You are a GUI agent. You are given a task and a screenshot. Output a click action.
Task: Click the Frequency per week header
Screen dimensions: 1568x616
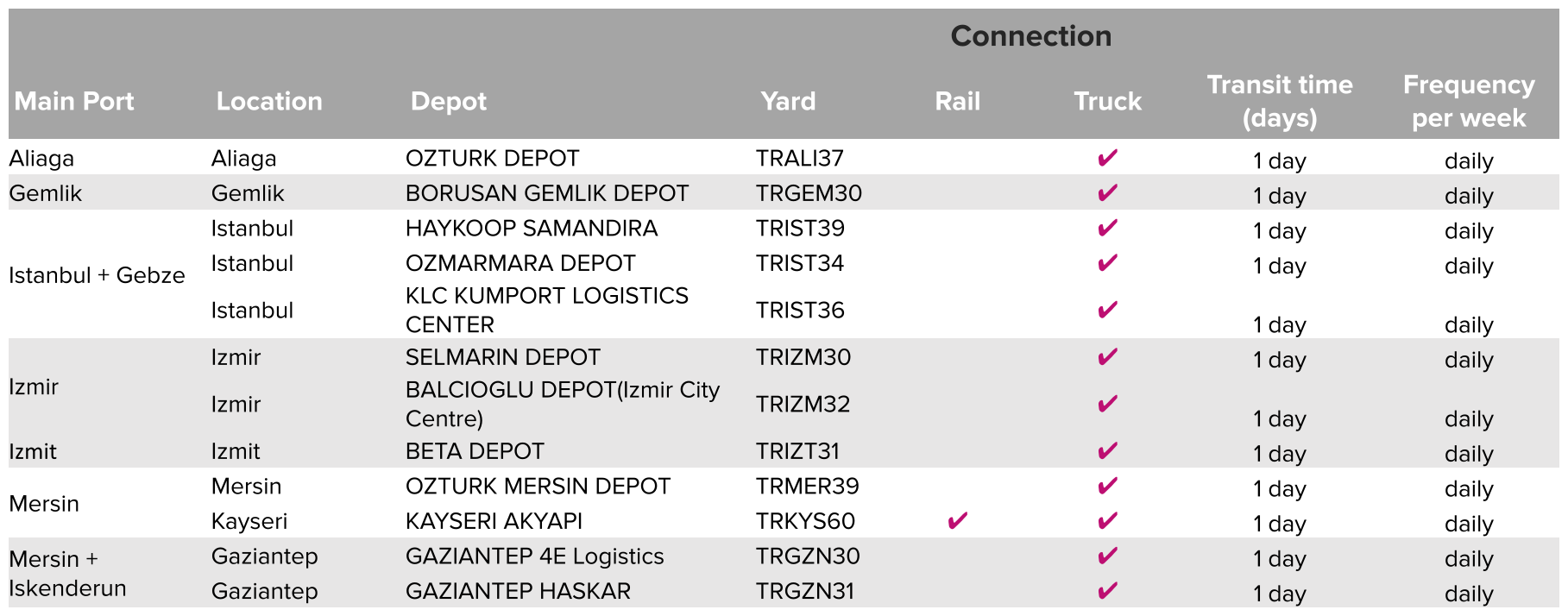1469,101
